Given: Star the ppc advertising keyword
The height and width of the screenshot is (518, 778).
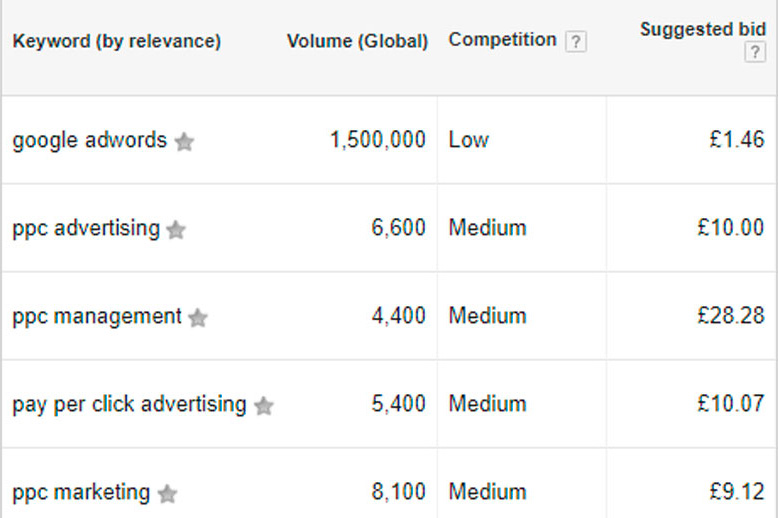Looking at the screenshot, I should pos(176,230).
